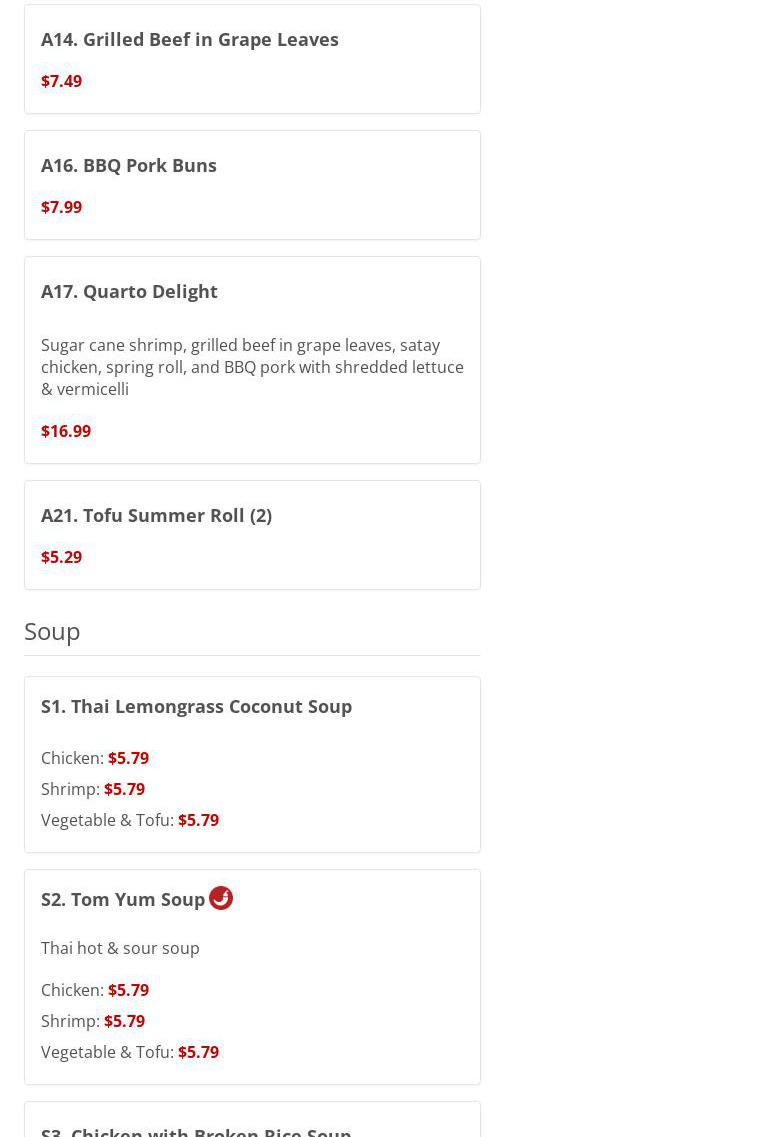770x1137 pixels.
Task: Open S1. Thai Lemongrass Coconut Soup
Action: coord(196,706)
